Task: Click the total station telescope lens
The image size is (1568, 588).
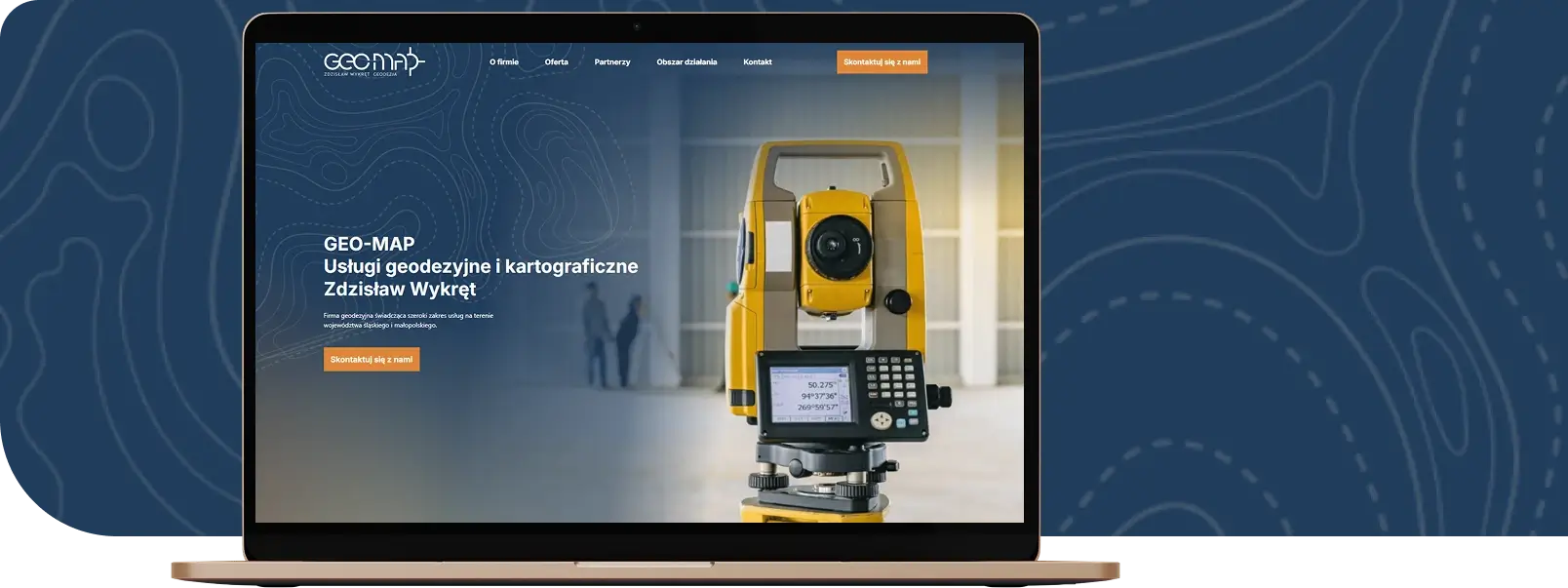Action: [834, 242]
